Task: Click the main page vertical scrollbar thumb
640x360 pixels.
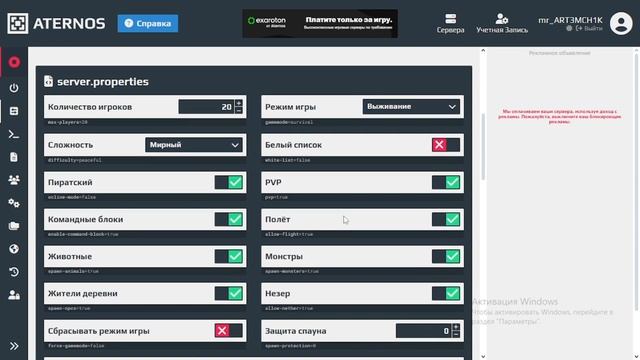Action: tap(483, 147)
